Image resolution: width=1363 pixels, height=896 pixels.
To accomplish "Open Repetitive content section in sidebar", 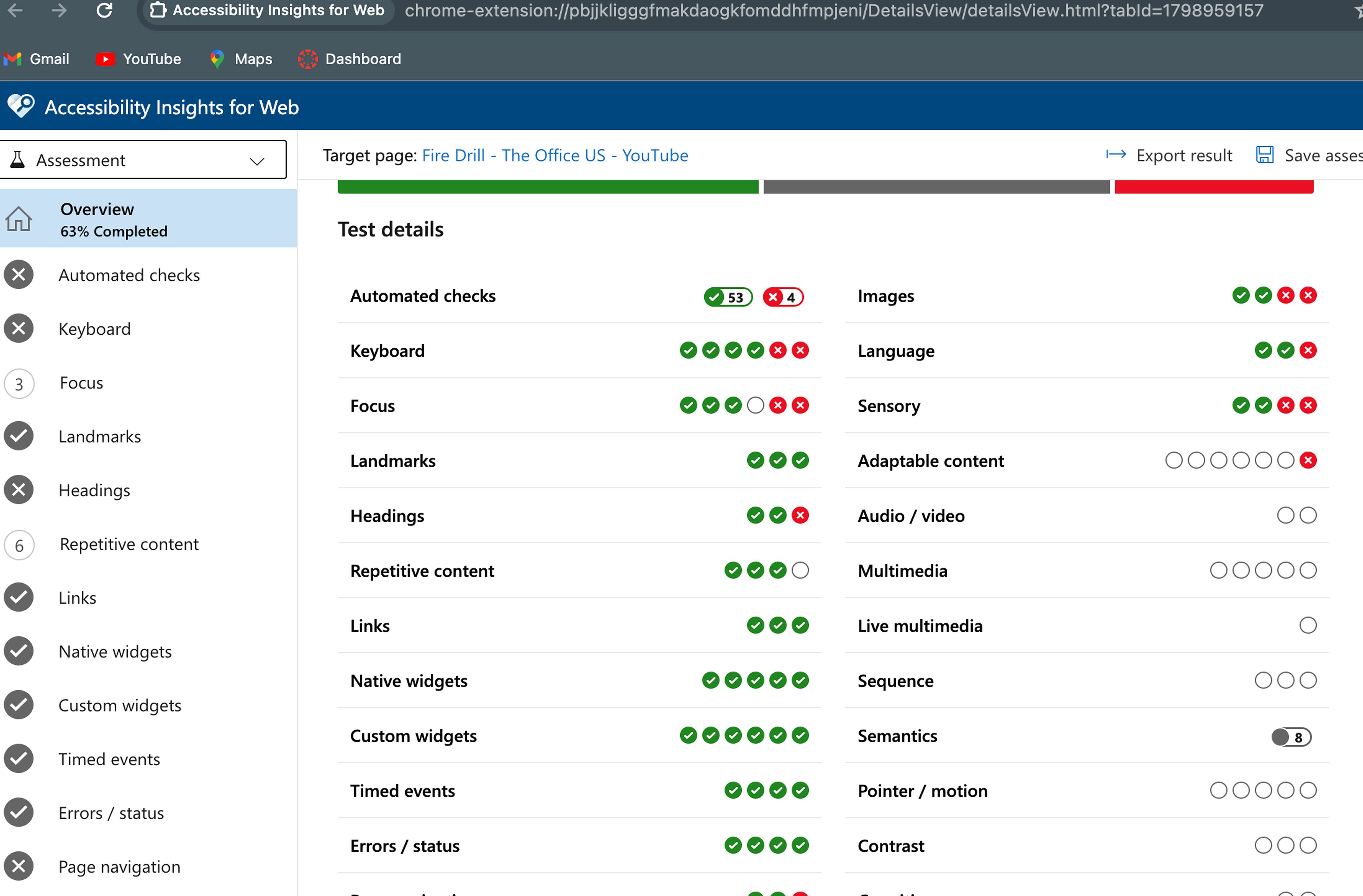I will (129, 544).
